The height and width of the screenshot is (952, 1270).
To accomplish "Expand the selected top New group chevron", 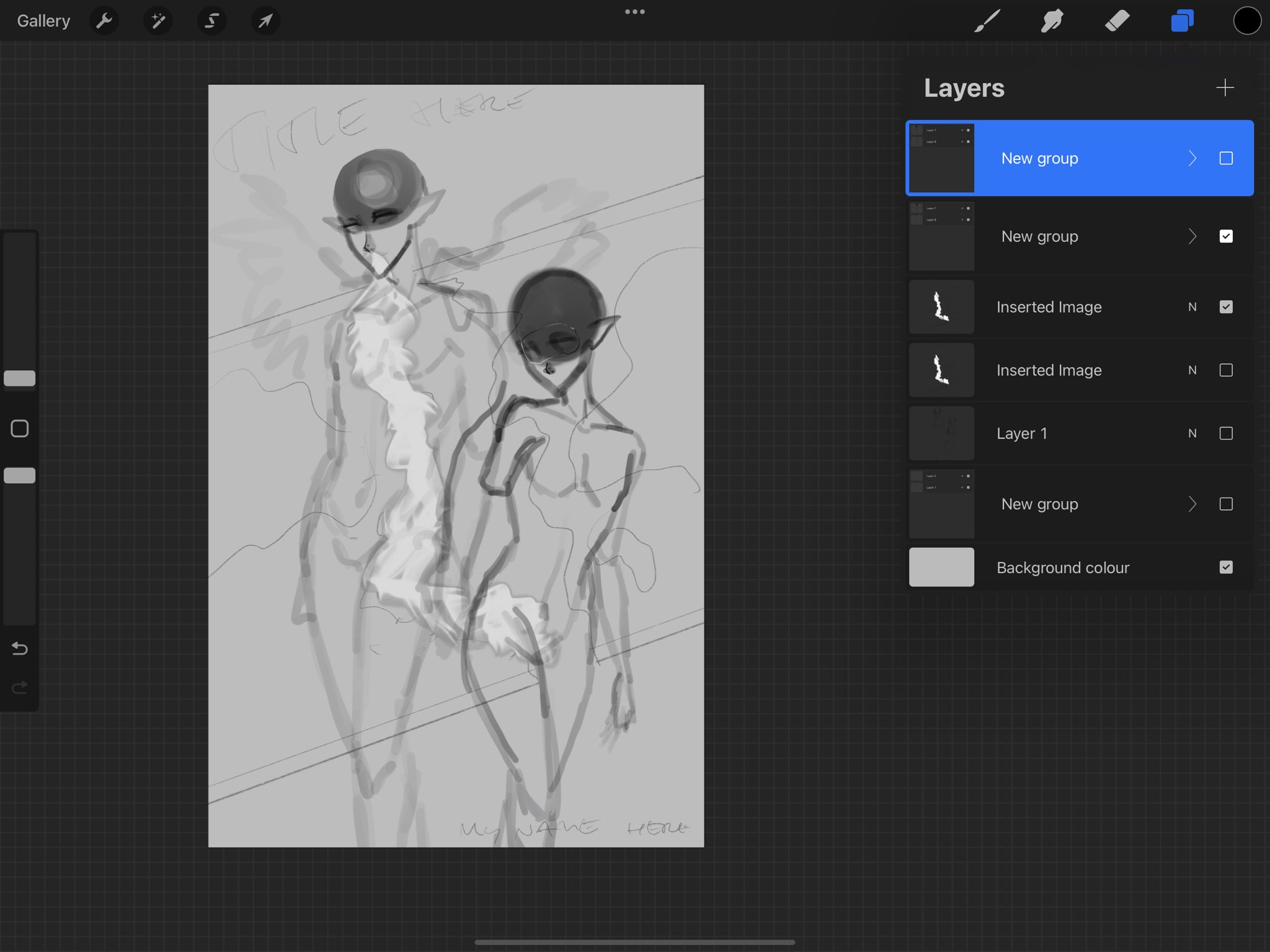I will tap(1192, 158).
